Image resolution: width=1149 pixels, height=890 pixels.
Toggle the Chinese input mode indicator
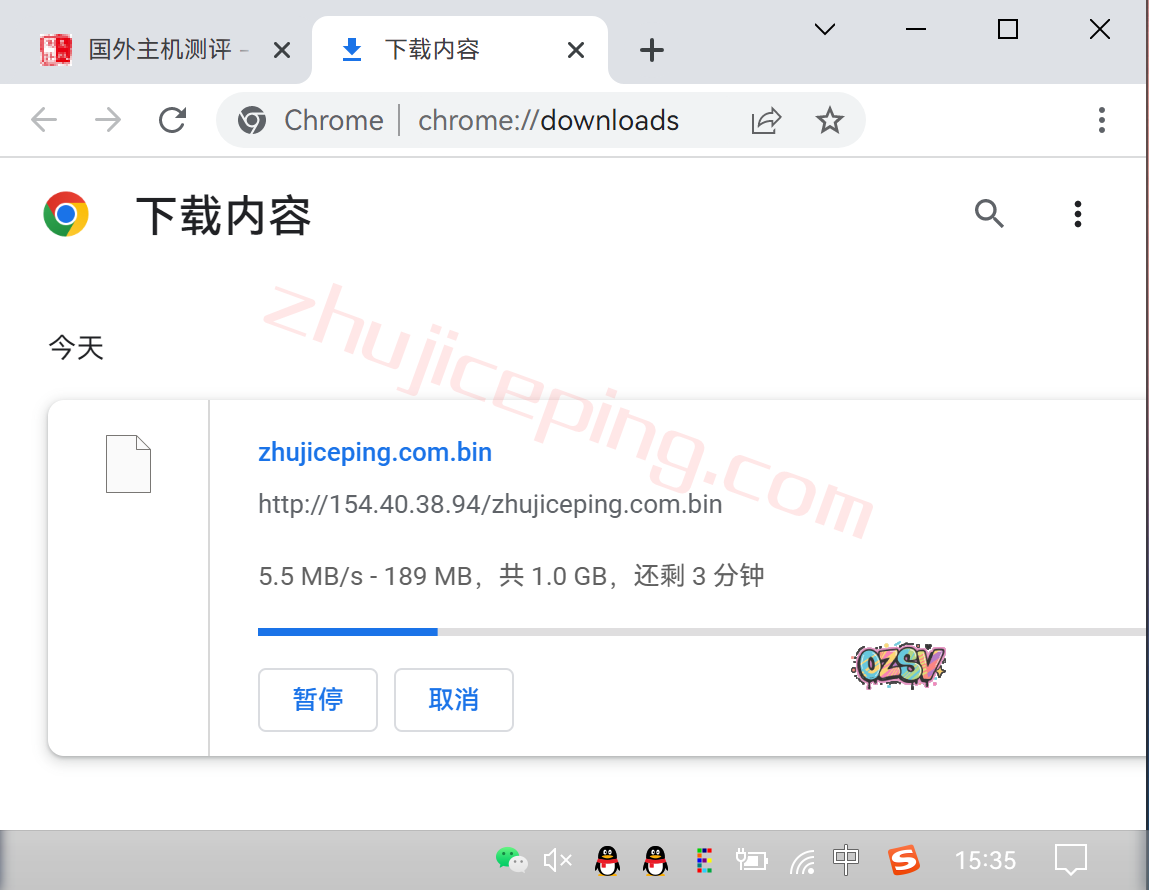(846, 859)
